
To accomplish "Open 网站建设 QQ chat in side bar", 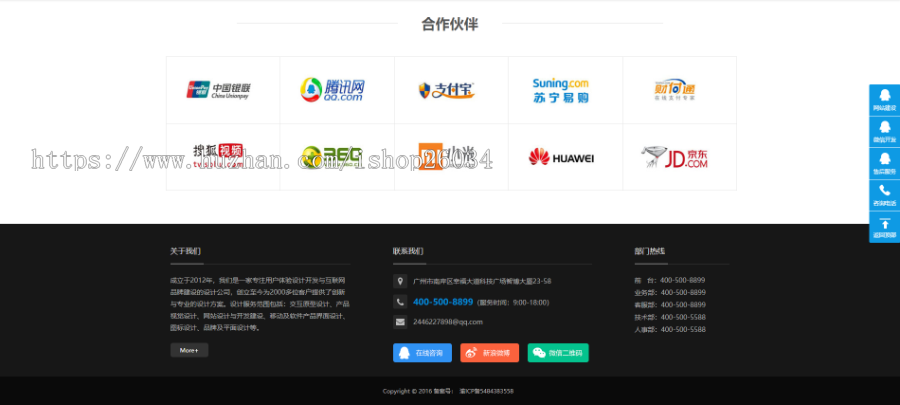I will 885,100.
